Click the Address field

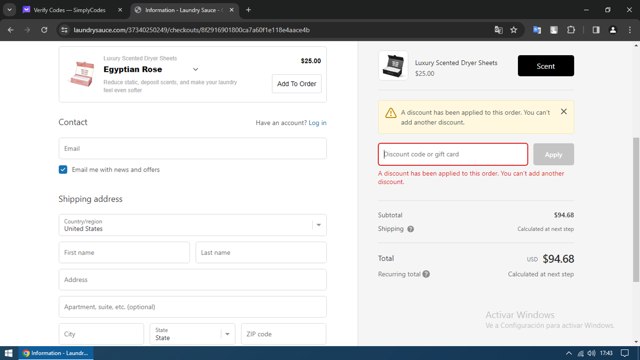pyautogui.click(x=193, y=280)
